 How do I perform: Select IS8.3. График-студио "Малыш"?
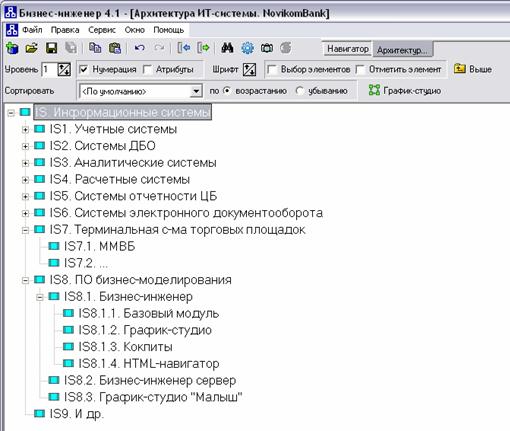pyautogui.click(x=153, y=397)
